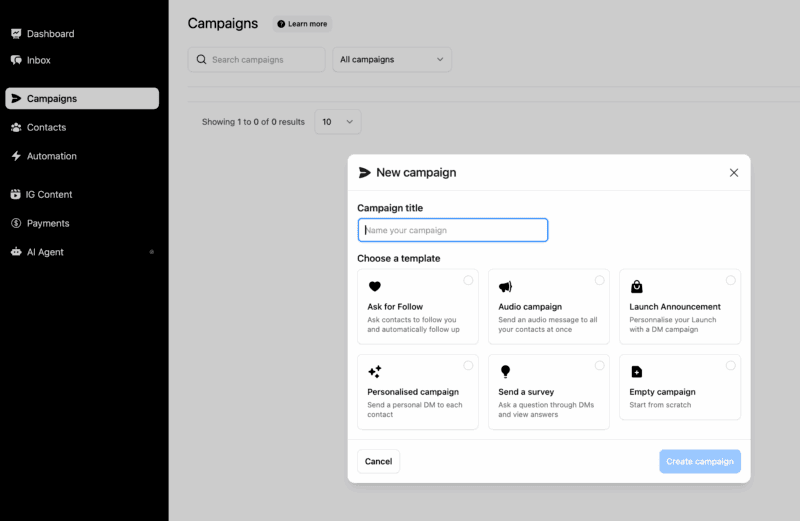Click the 'Ask for Follow' template title
The width and height of the screenshot is (800, 521).
395,306
